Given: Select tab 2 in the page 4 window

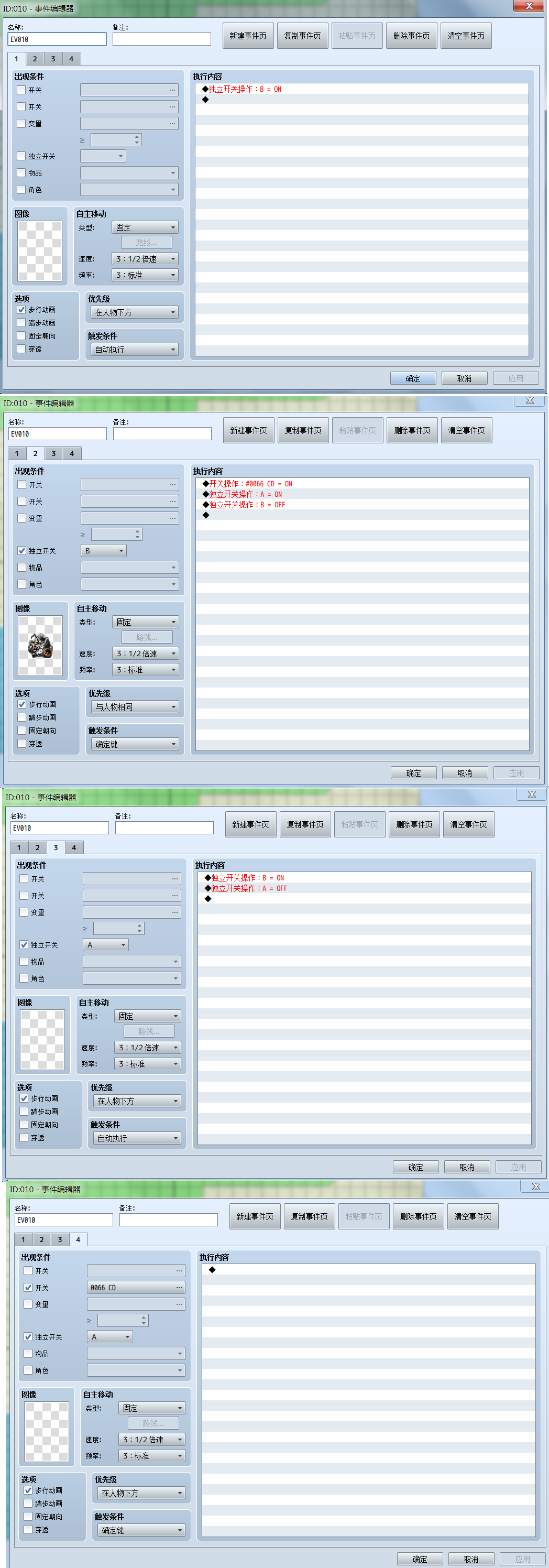Looking at the screenshot, I should click(41, 1239).
